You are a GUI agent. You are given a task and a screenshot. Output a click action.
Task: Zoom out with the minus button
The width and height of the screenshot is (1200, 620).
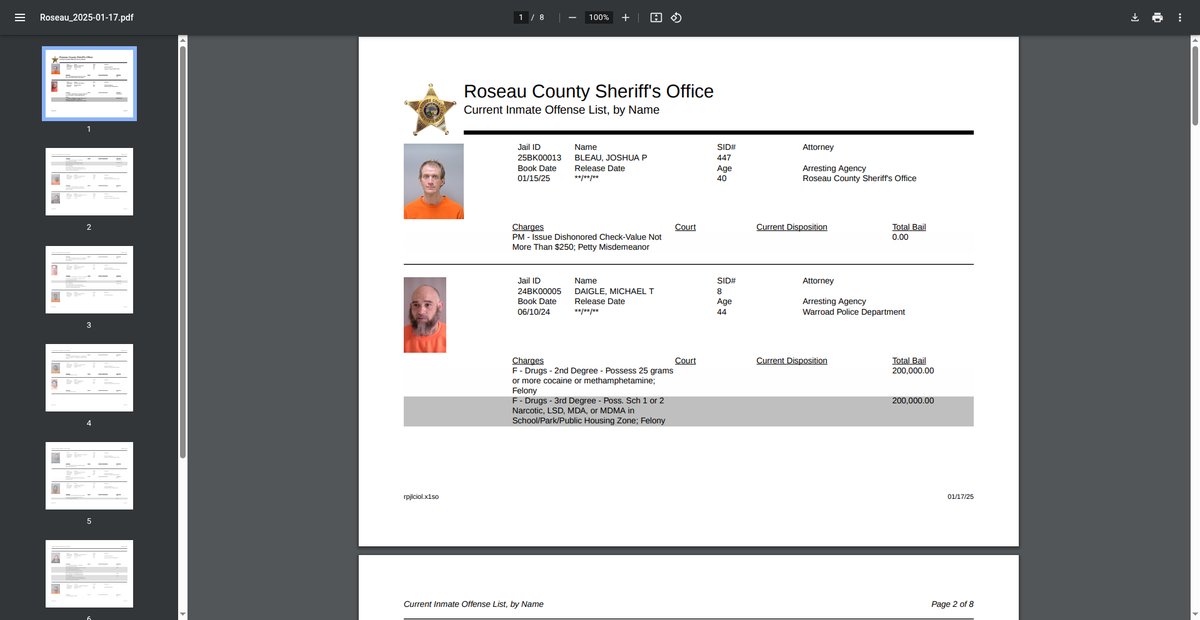click(x=572, y=17)
